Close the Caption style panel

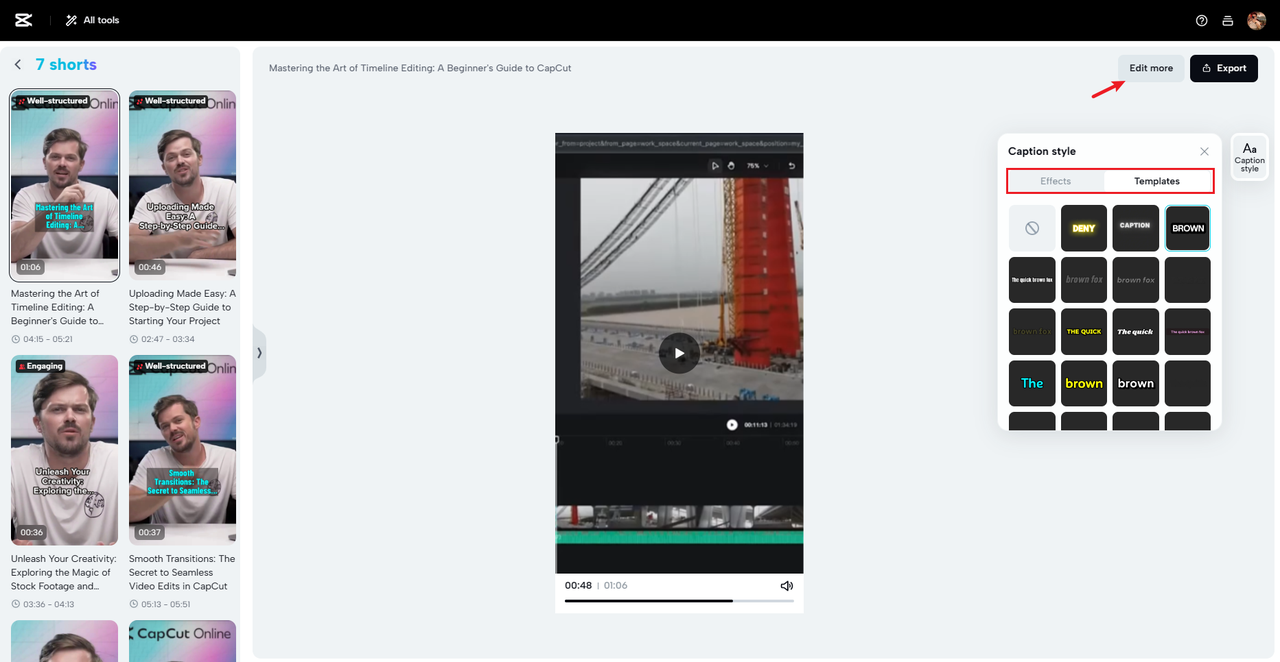[1204, 151]
